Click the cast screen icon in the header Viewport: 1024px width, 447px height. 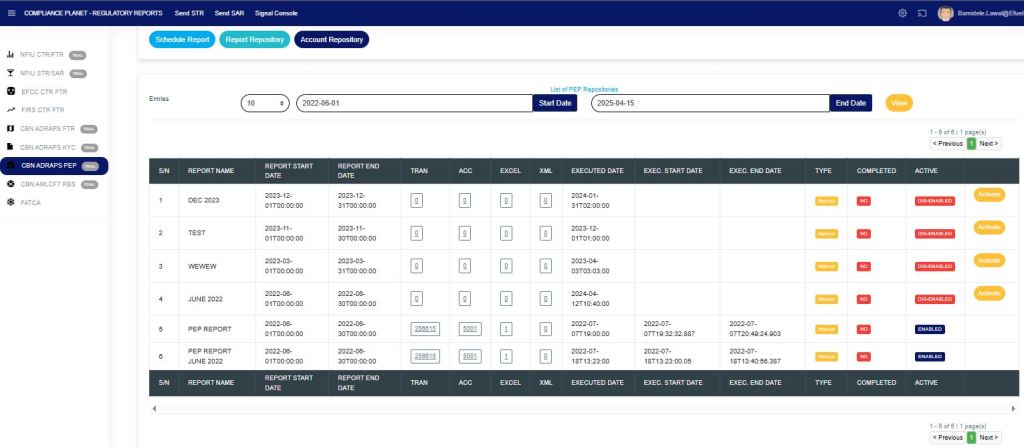[x=922, y=13]
